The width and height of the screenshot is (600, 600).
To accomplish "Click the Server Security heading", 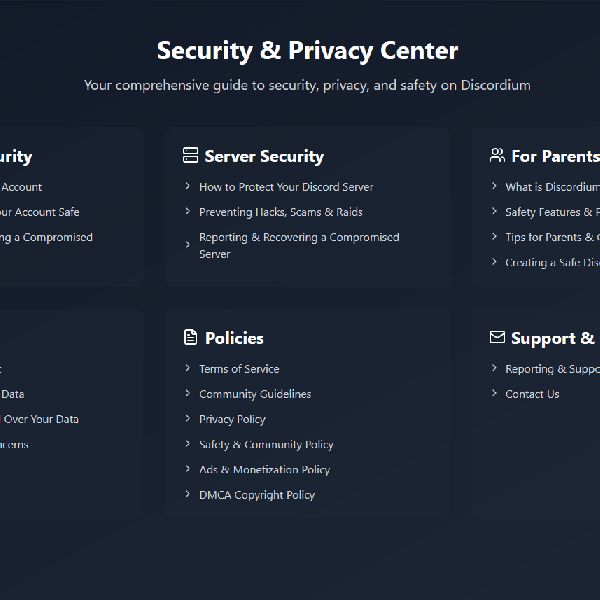I will (x=264, y=156).
